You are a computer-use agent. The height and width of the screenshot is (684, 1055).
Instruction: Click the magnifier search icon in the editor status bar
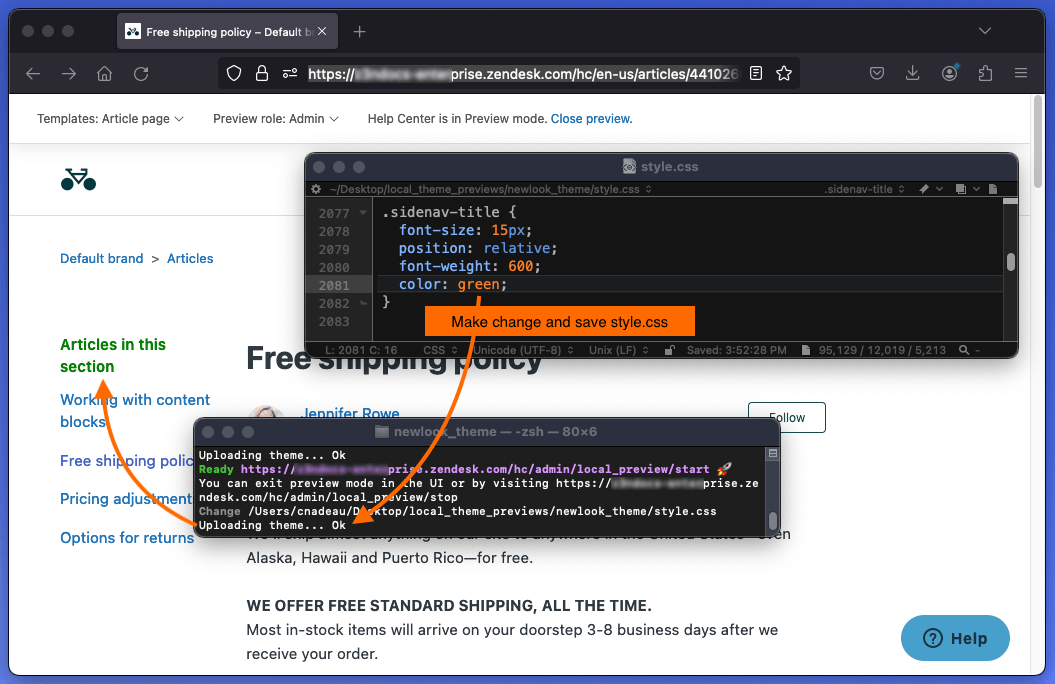[x=963, y=350]
